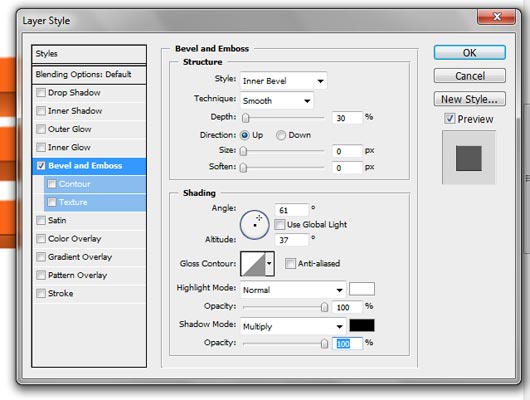This screenshot has height=400, width=530.
Task: Open the Gloss Contour picker arrow
Action: click(x=269, y=264)
